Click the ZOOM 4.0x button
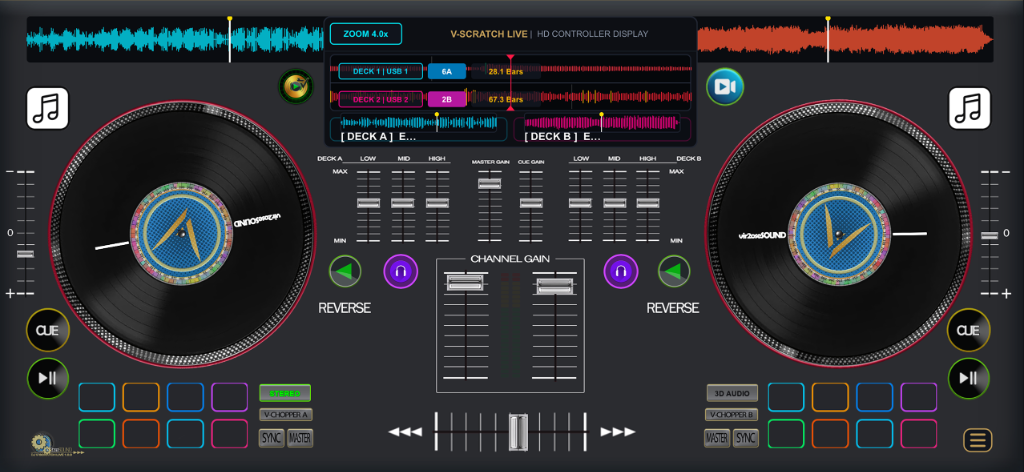The width and height of the screenshot is (1024, 472). click(x=366, y=34)
